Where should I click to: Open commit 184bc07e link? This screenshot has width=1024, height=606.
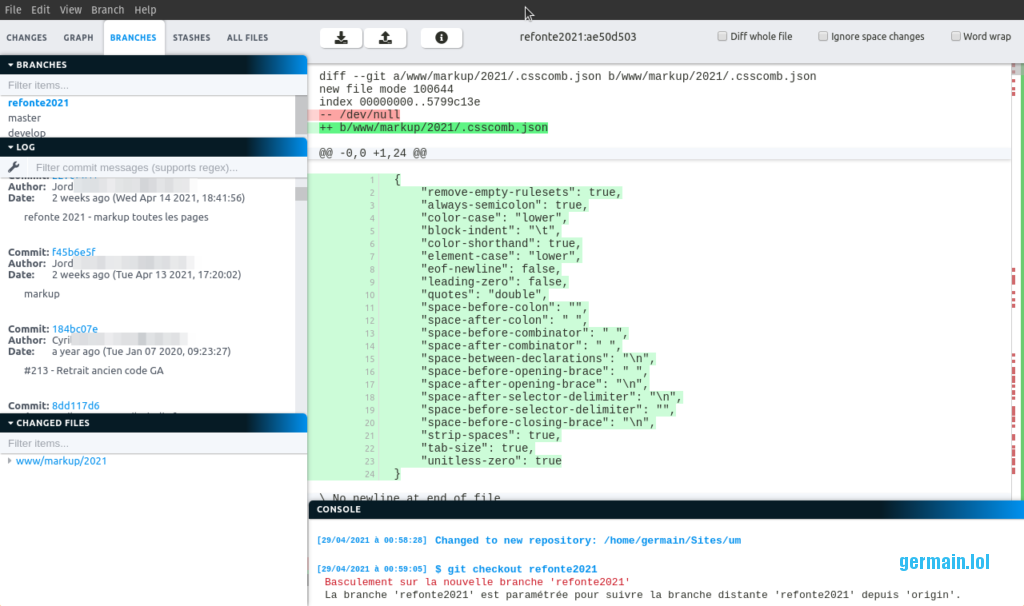click(75, 329)
